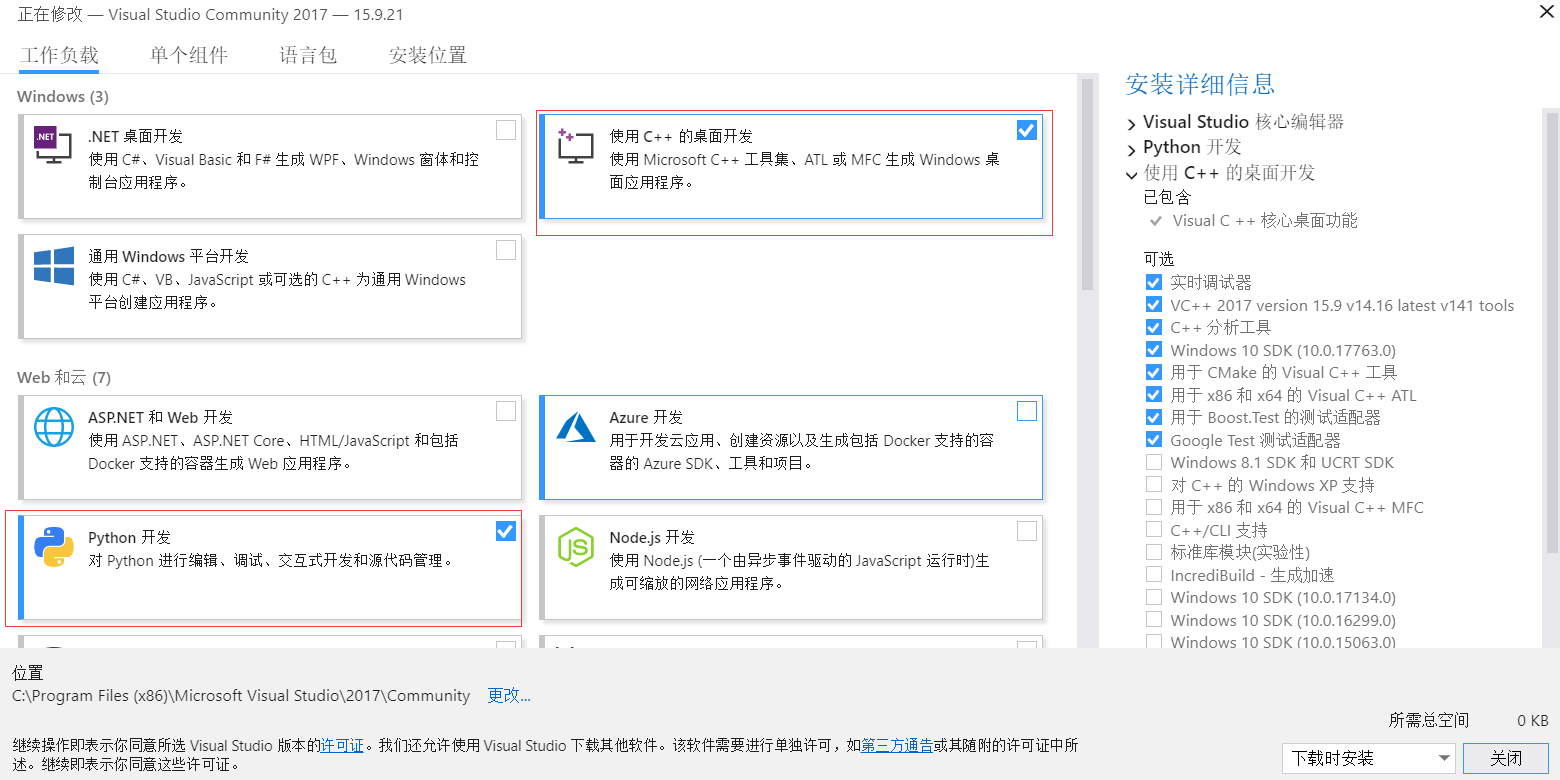Click the 所需总空间 label
The height and width of the screenshot is (780, 1560).
[x=1429, y=720]
